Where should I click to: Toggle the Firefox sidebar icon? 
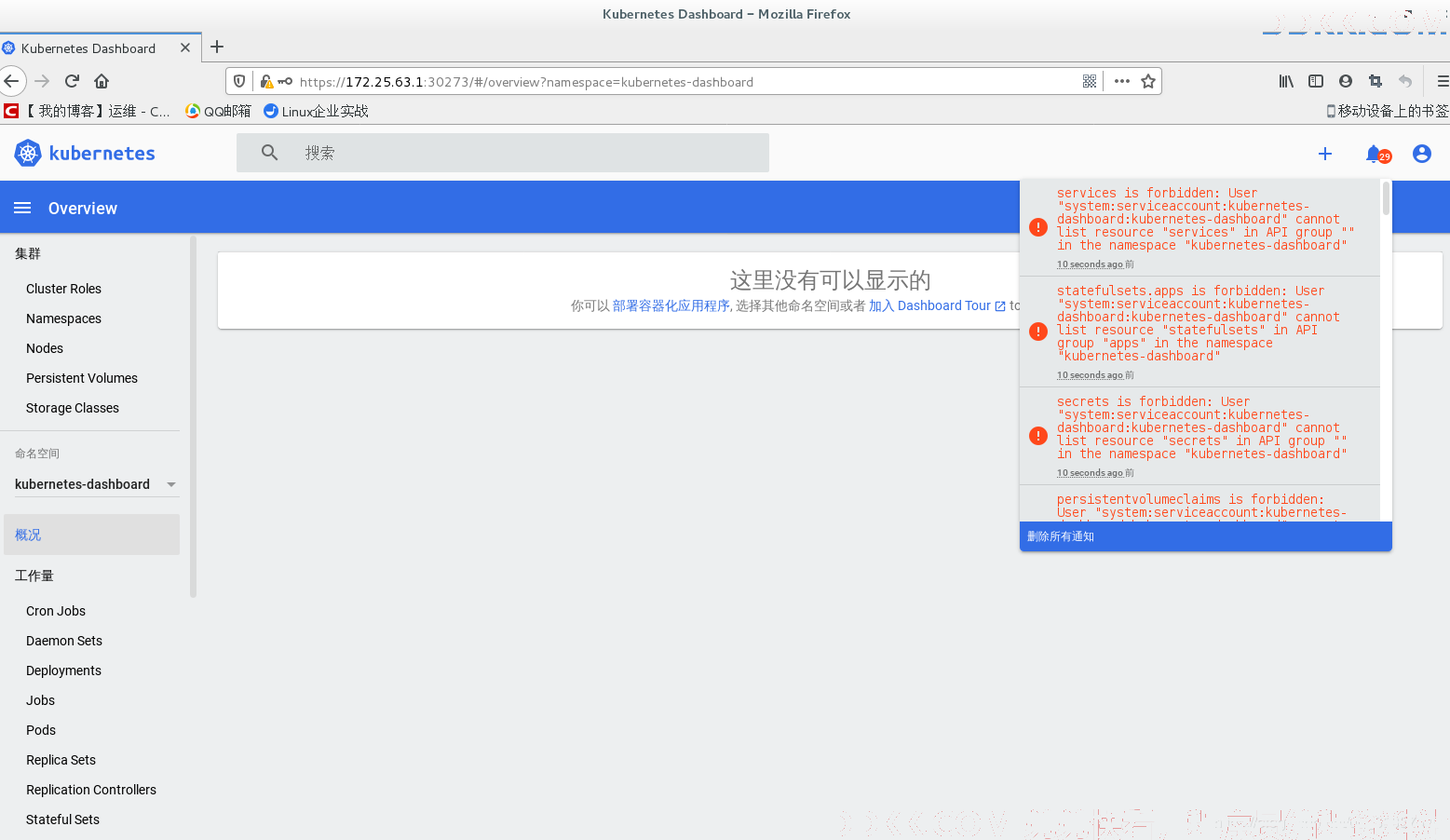[1316, 81]
